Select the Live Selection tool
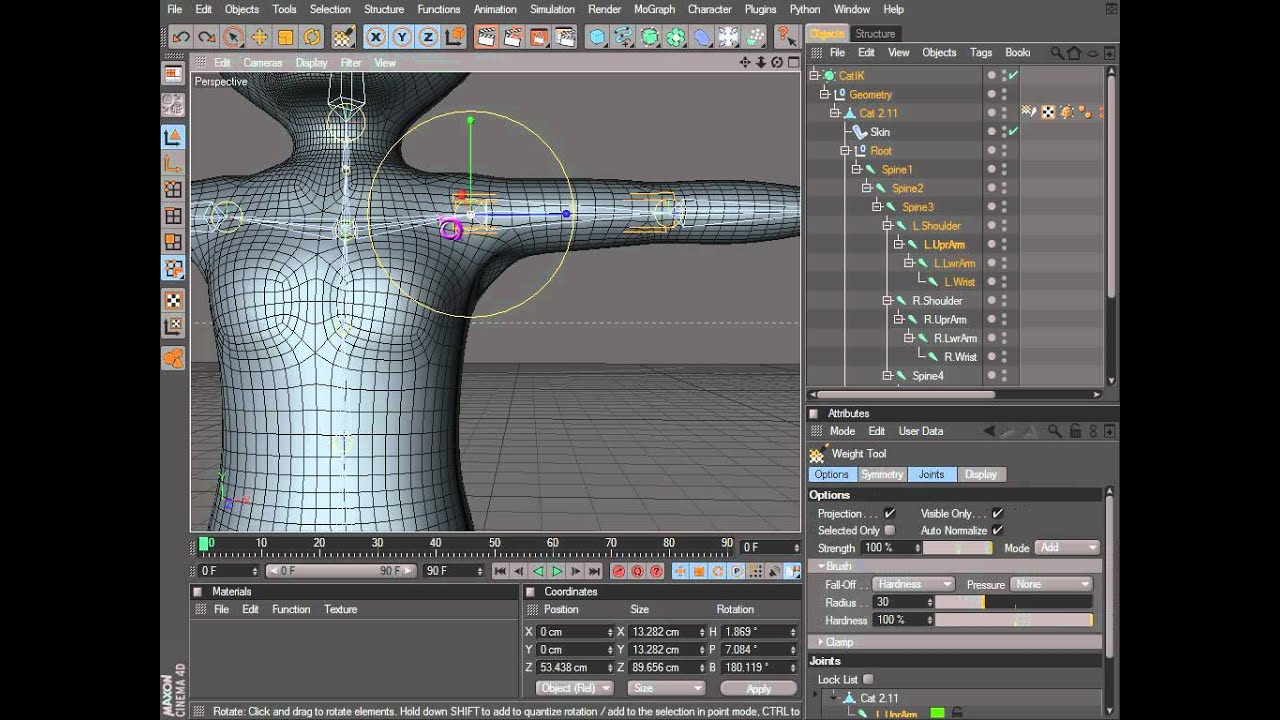The width and height of the screenshot is (1280, 720). click(x=233, y=37)
